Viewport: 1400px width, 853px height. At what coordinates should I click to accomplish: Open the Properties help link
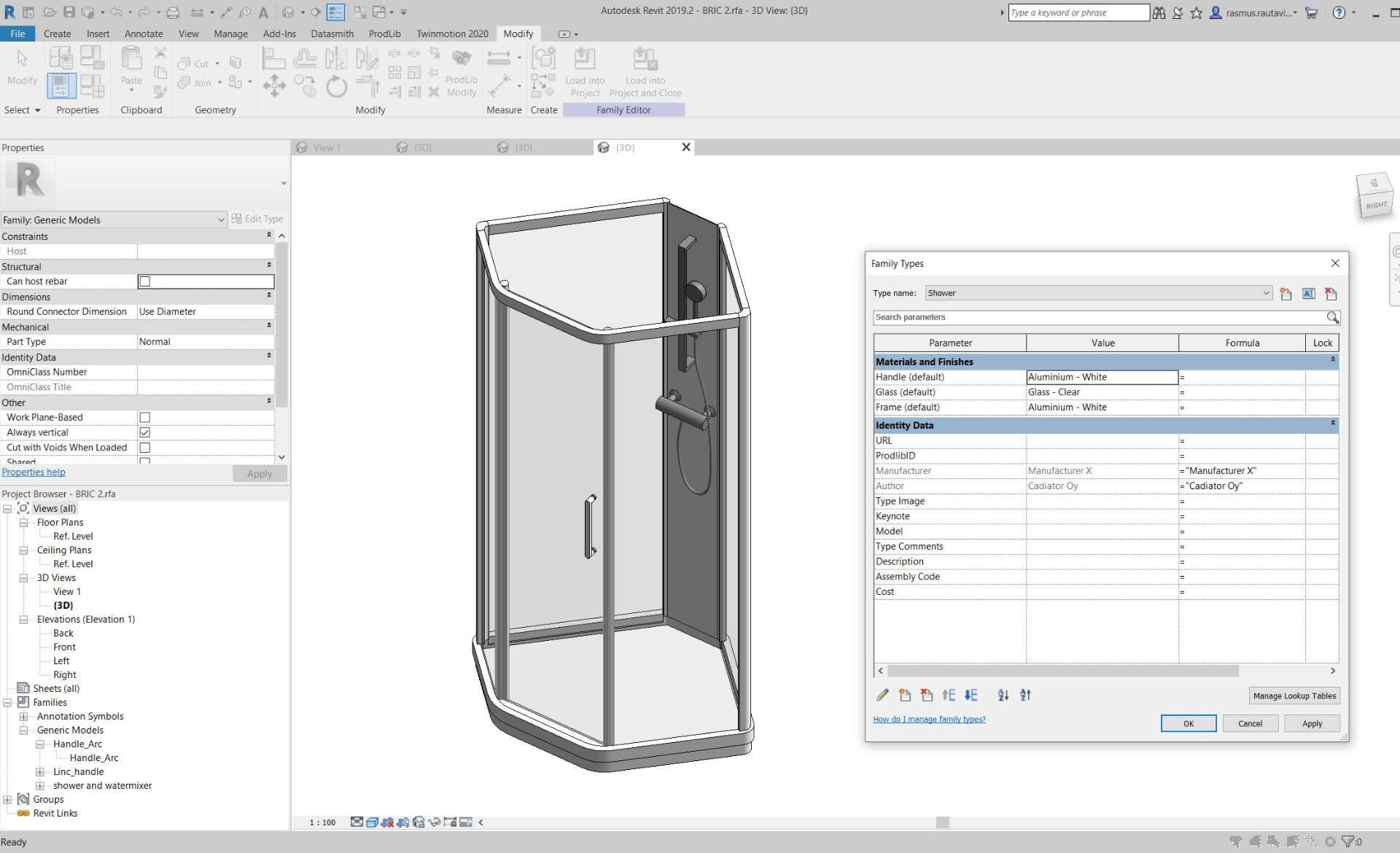34,472
